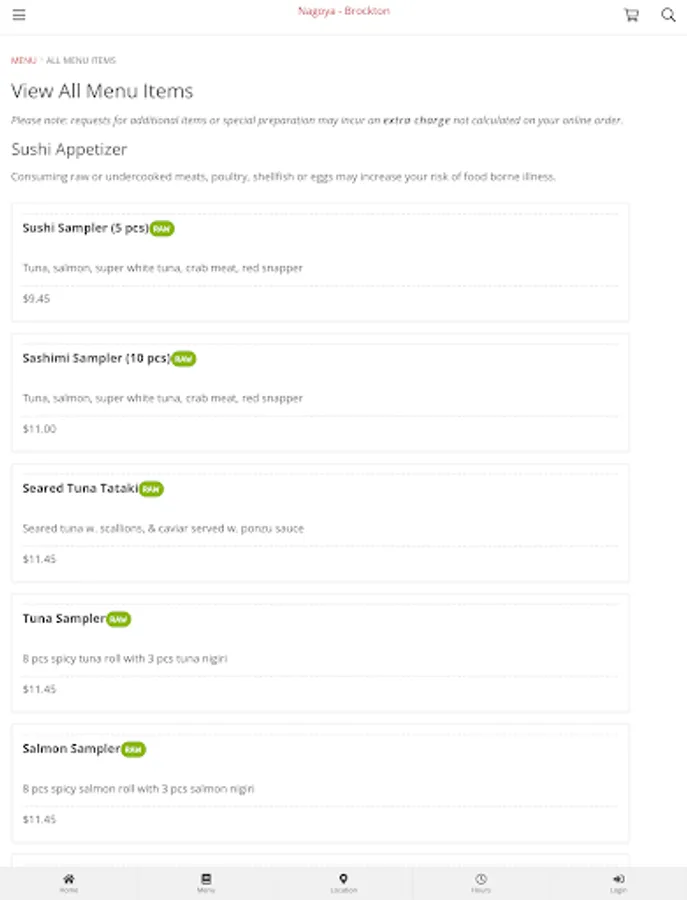Choose the Tuna Sampler item
The height and width of the screenshot is (900, 687).
click(x=63, y=619)
